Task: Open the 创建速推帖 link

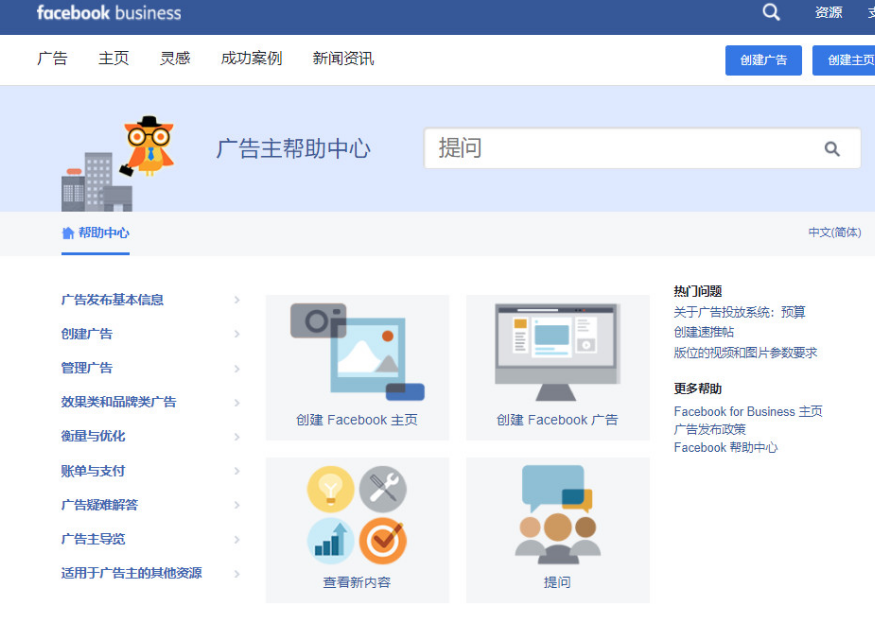Action: point(704,332)
